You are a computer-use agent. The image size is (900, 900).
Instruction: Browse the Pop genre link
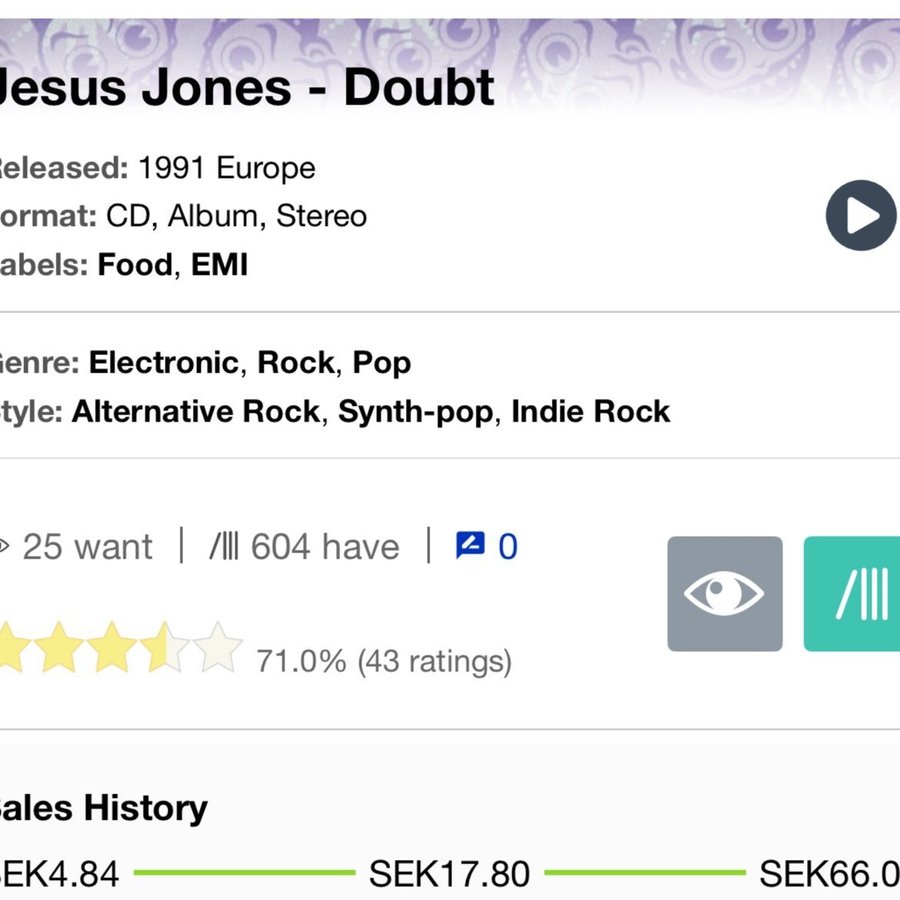pos(382,363)
